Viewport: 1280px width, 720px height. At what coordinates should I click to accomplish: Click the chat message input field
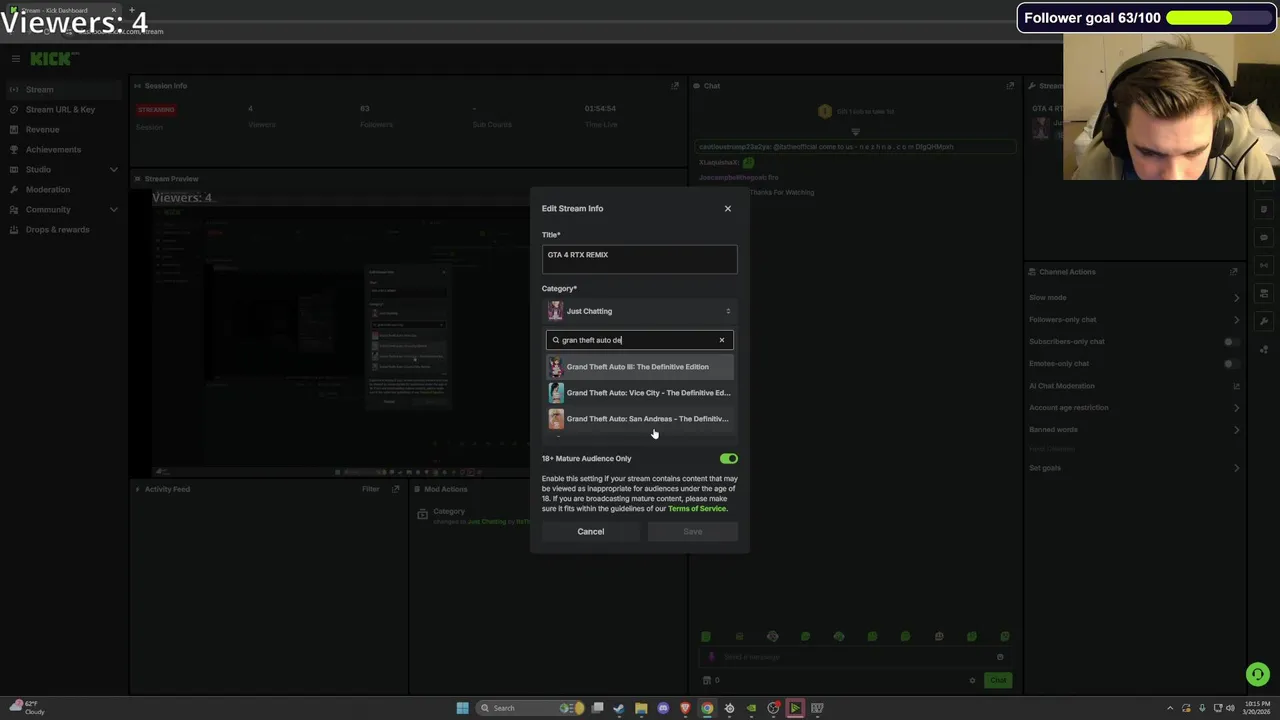point(855,657)
